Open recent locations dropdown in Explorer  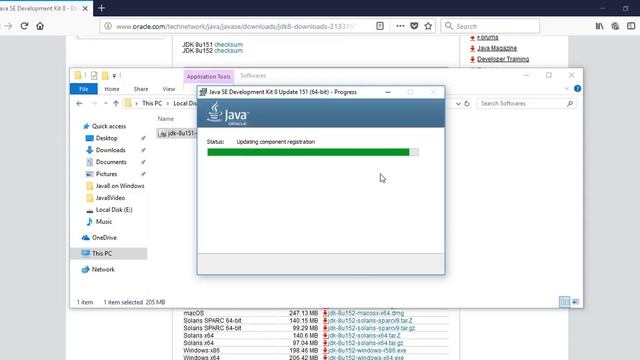[105, 104]
